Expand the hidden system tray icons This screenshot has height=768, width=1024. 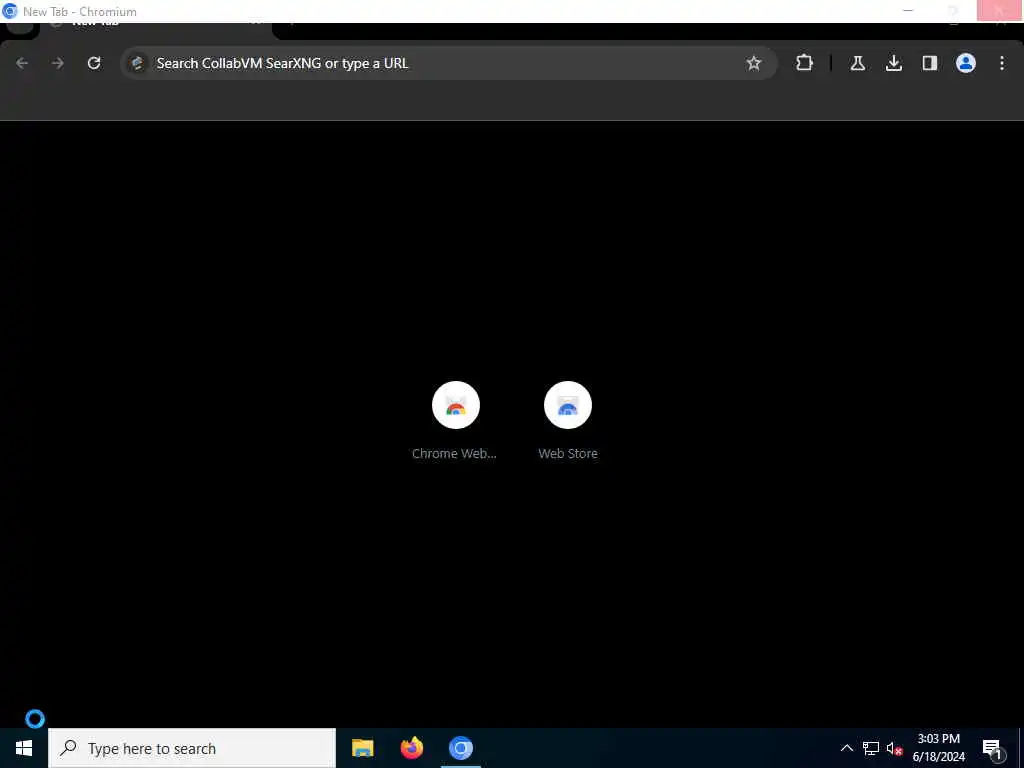(846, 748)
